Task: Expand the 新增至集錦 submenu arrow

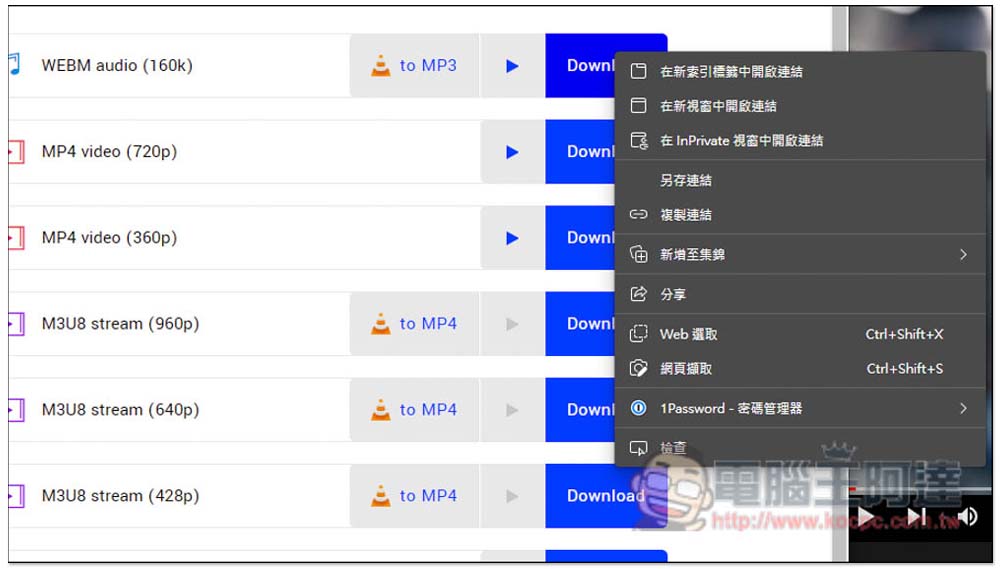Action: 963,255
